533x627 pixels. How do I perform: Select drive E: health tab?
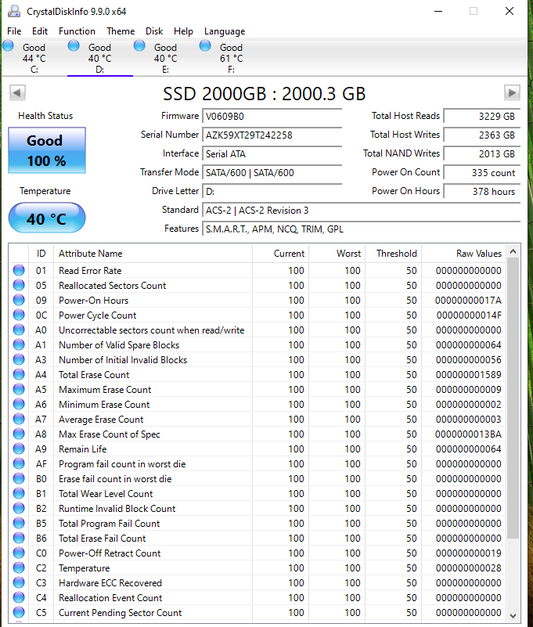click(x=165, y=58)
